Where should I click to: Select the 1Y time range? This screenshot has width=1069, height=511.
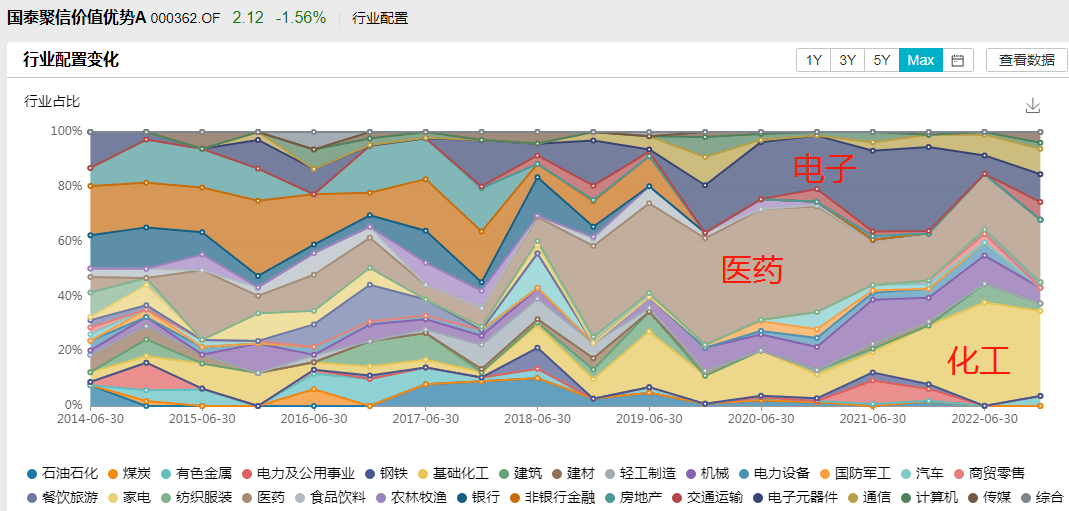[813, 60]
